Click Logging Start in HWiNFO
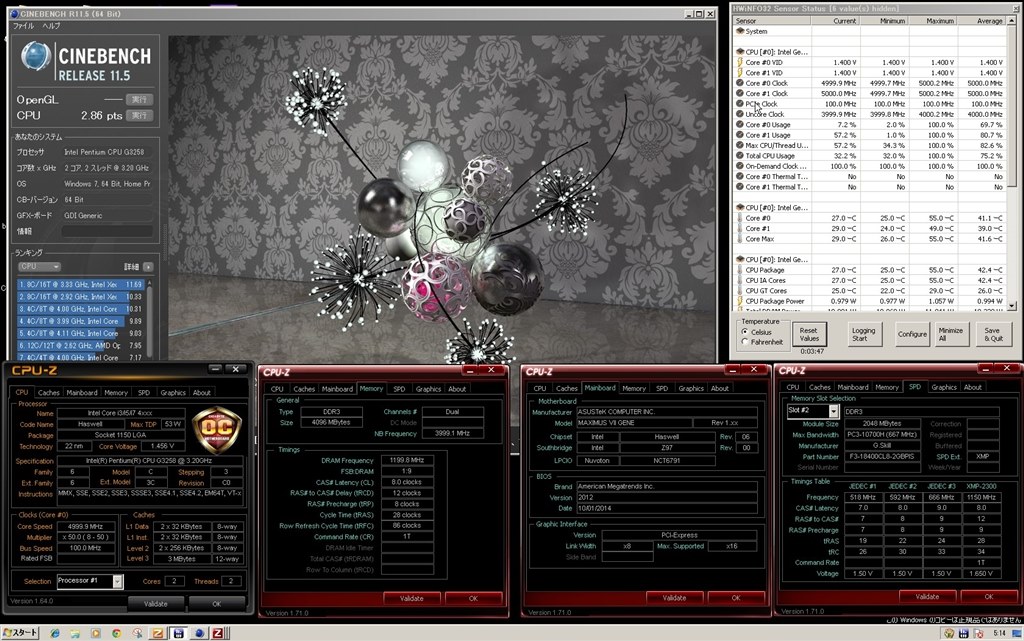This screenshot has width=1024, height=641. click(863, 334)
